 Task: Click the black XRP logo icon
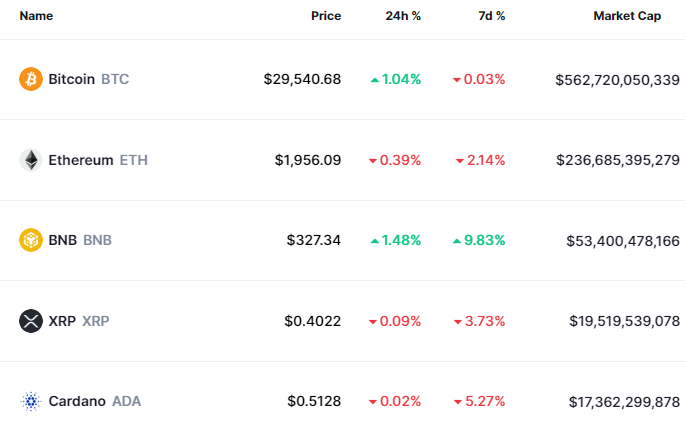[31, 321]
